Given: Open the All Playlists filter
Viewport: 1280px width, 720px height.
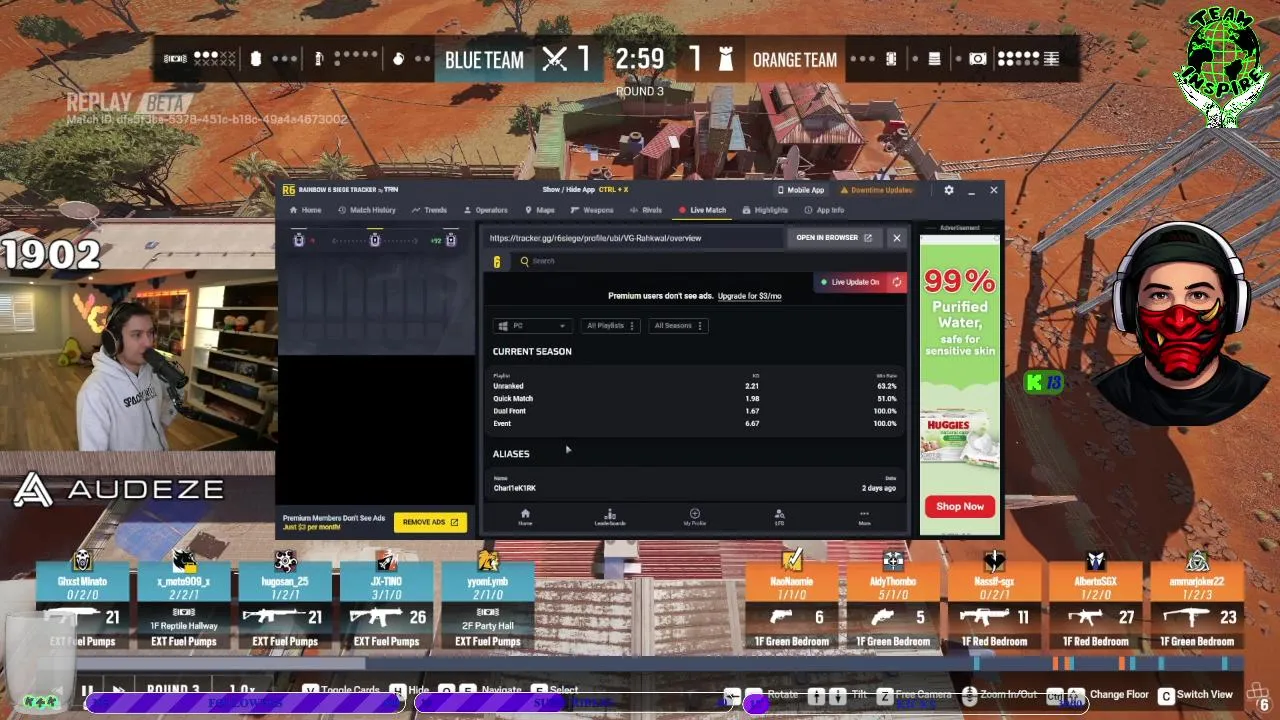Looking at the screenshot, I should point(610,326).
